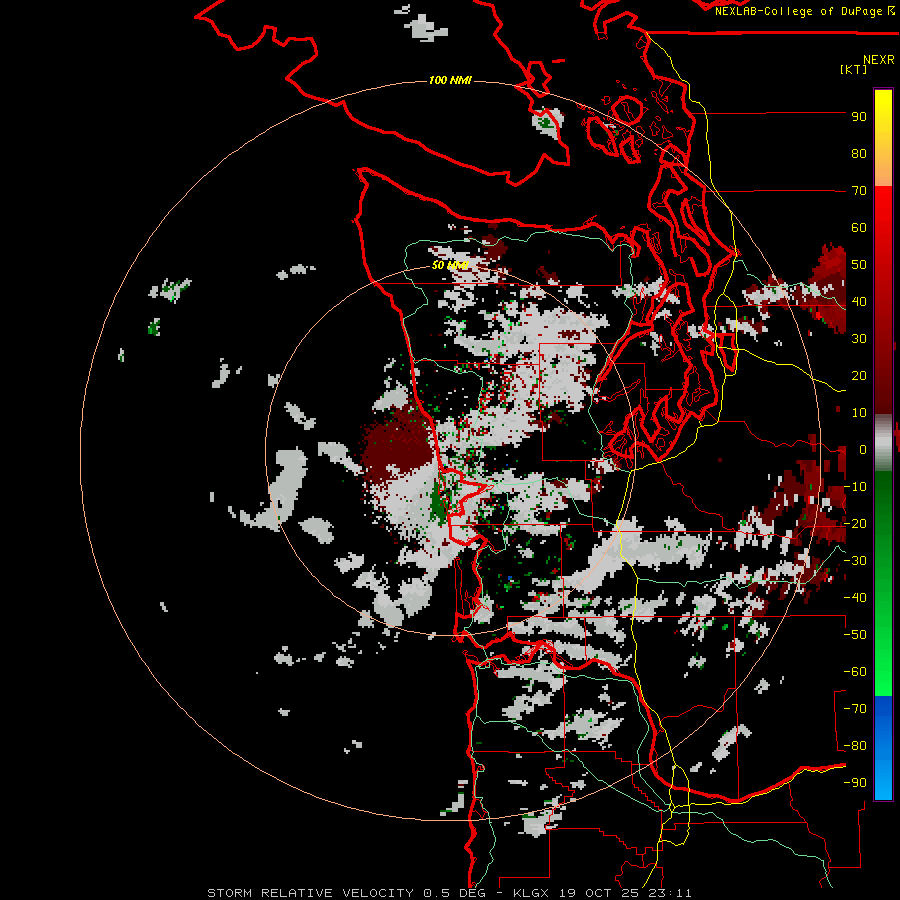The image size is (900, 900).
Task: Click the -10 value on the velocity scale
Action: pos(855,487)
